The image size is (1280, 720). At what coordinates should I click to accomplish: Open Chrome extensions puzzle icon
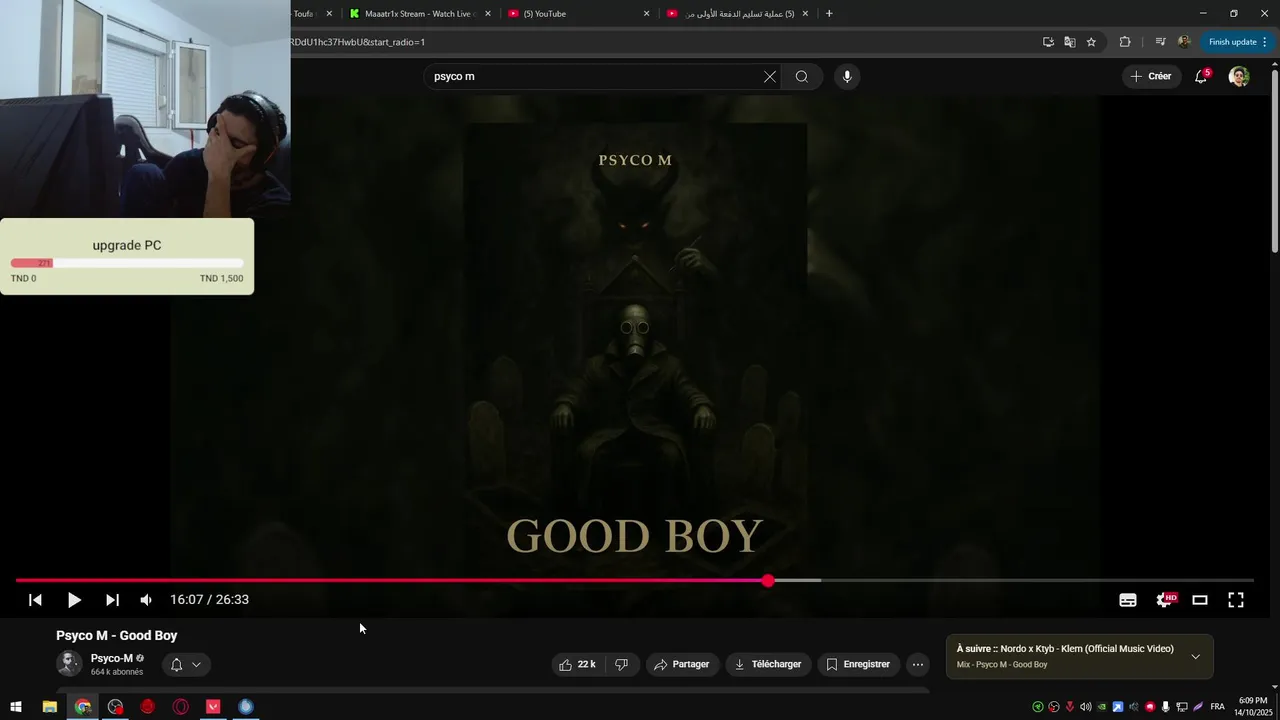1125,42
